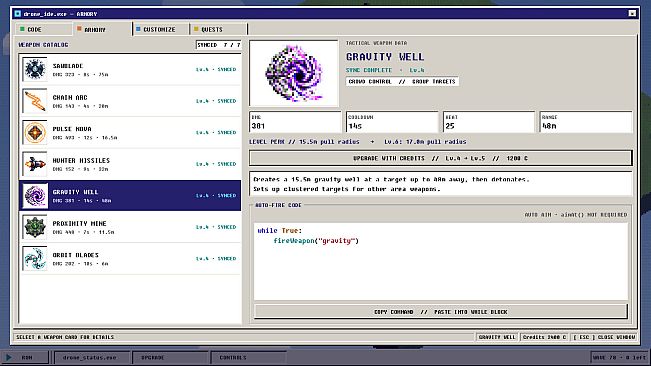Click the drone_ide.exe title bar icon
Image resolution: width=651 pixels, height=366 pixels.
click(x=17, y=14)
